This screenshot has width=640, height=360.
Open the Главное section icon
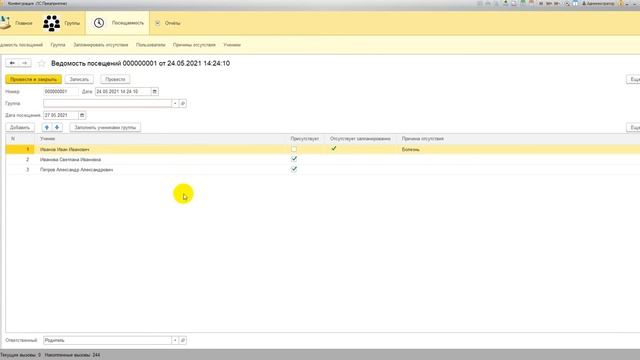[x=5, y=23]
